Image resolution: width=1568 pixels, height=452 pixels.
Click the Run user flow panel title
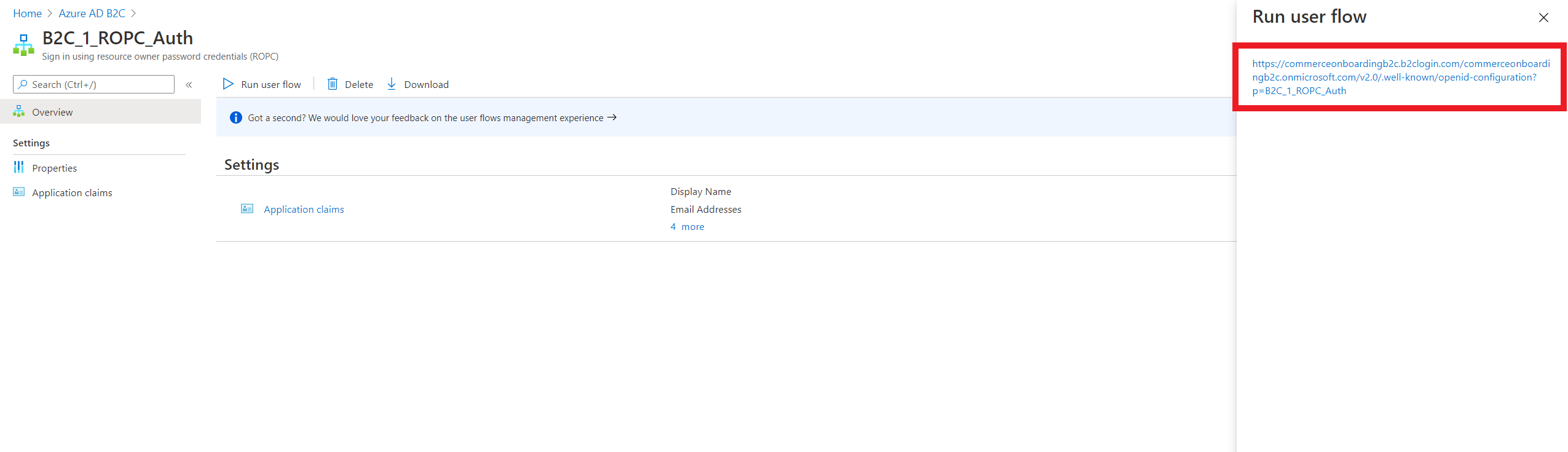[x=1309, y=17]
